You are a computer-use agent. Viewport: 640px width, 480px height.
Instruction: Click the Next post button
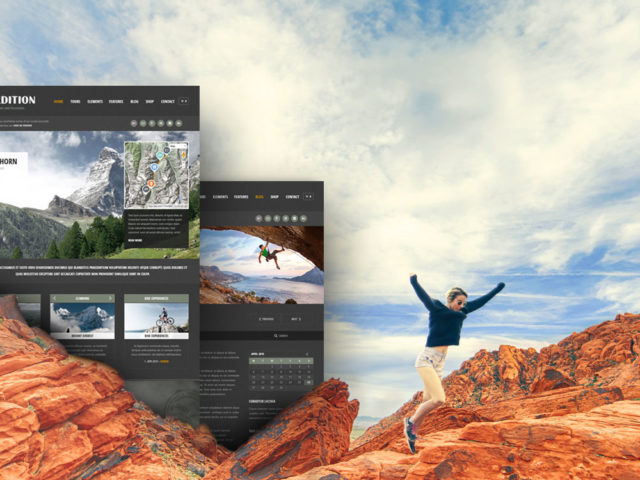click(x=295, y=319)
